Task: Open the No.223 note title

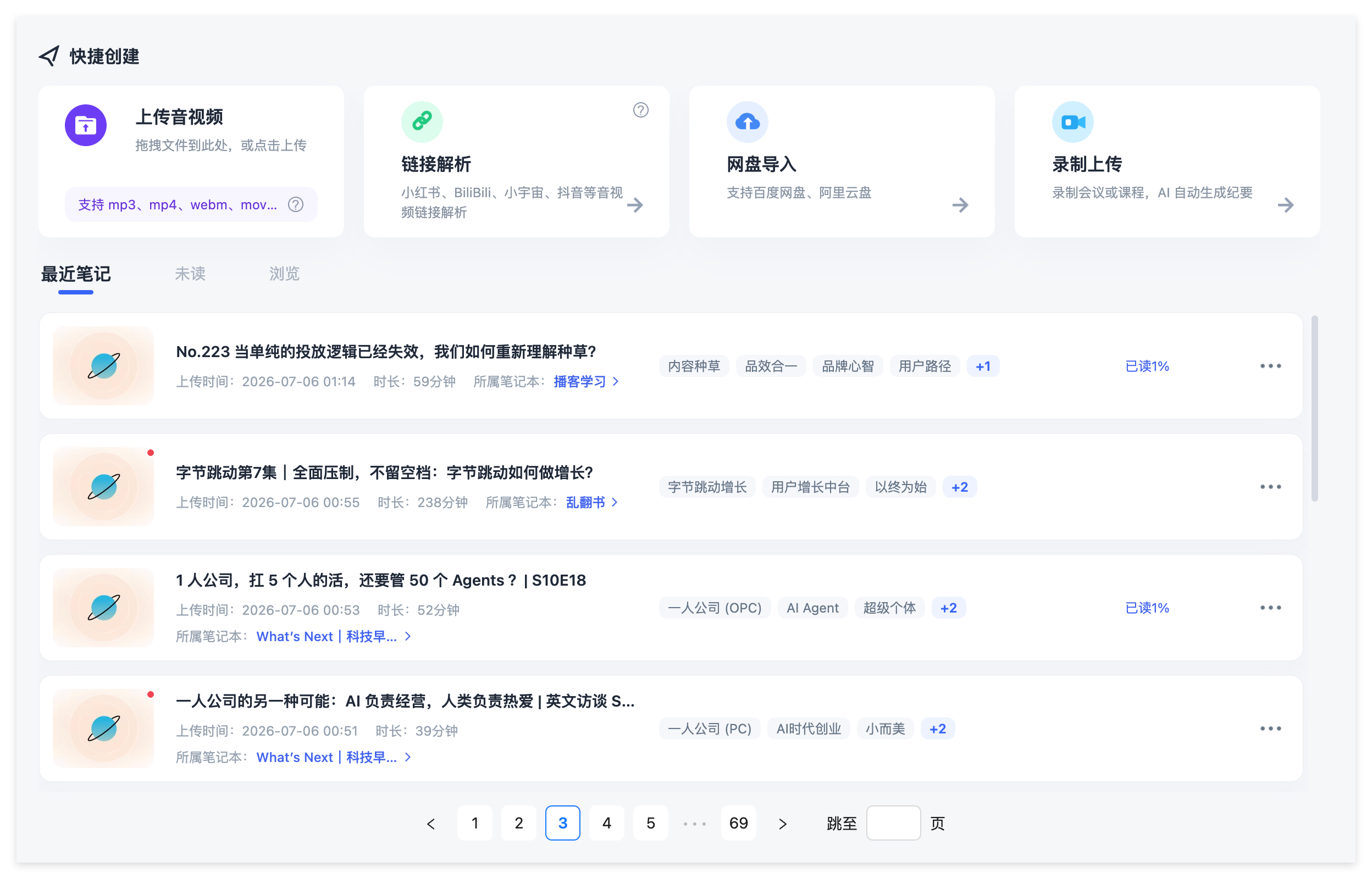Action: 386,352
